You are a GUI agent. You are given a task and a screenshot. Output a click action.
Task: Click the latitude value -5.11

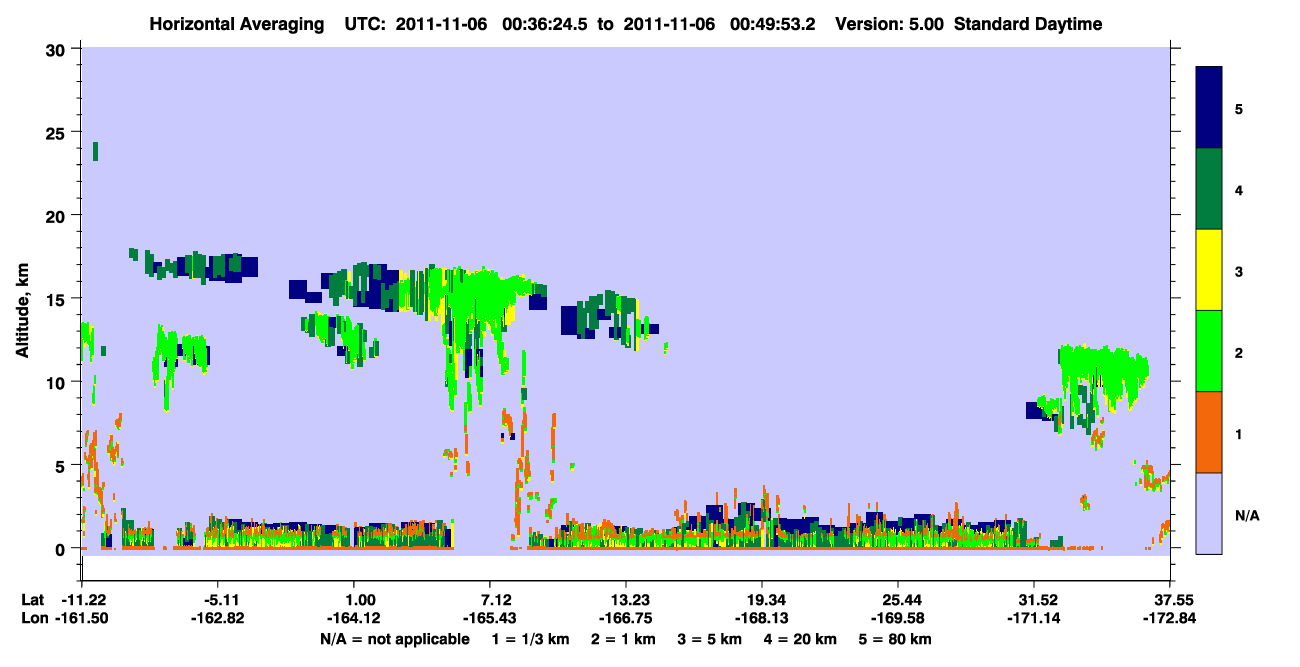tap(218, 600)
